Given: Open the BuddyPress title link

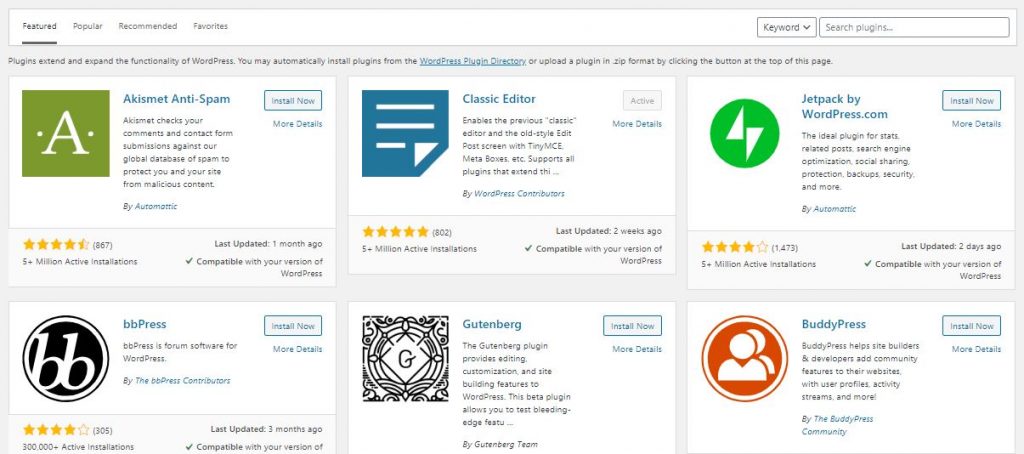Looking at the screenshot, I should 833,324.
